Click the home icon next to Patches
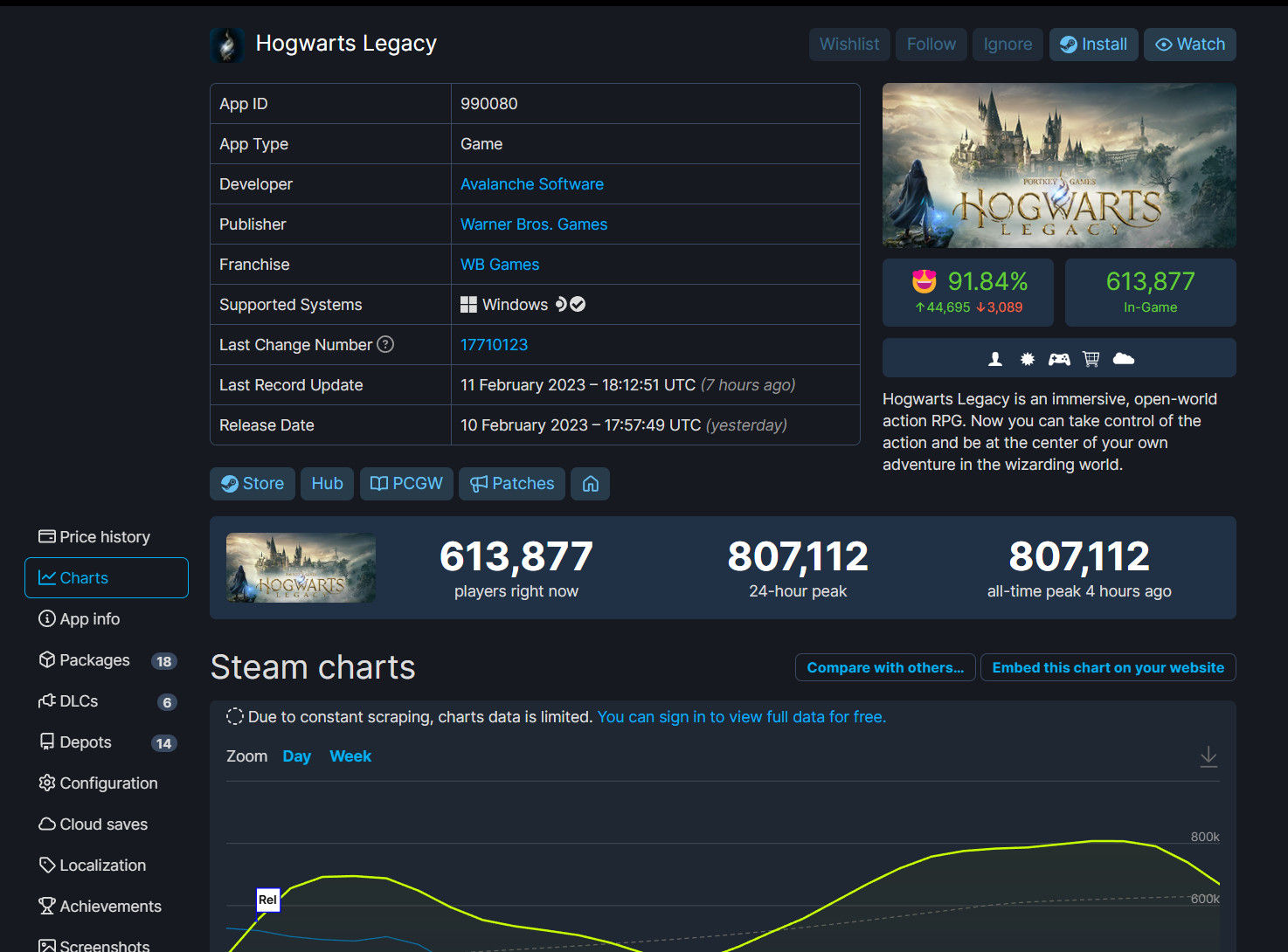Viewport: 1288px width, 952px height. pyautogui.click(x=590, y=483)
